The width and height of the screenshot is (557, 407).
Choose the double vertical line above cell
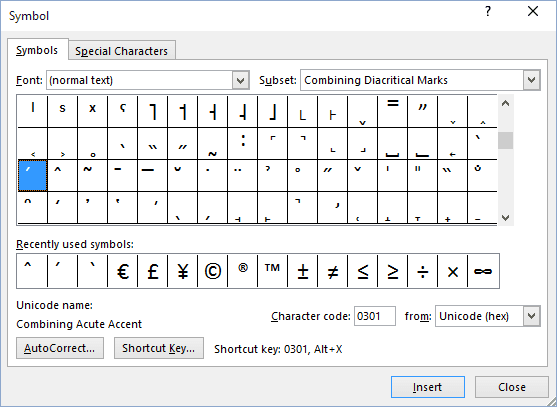(423, 175)
